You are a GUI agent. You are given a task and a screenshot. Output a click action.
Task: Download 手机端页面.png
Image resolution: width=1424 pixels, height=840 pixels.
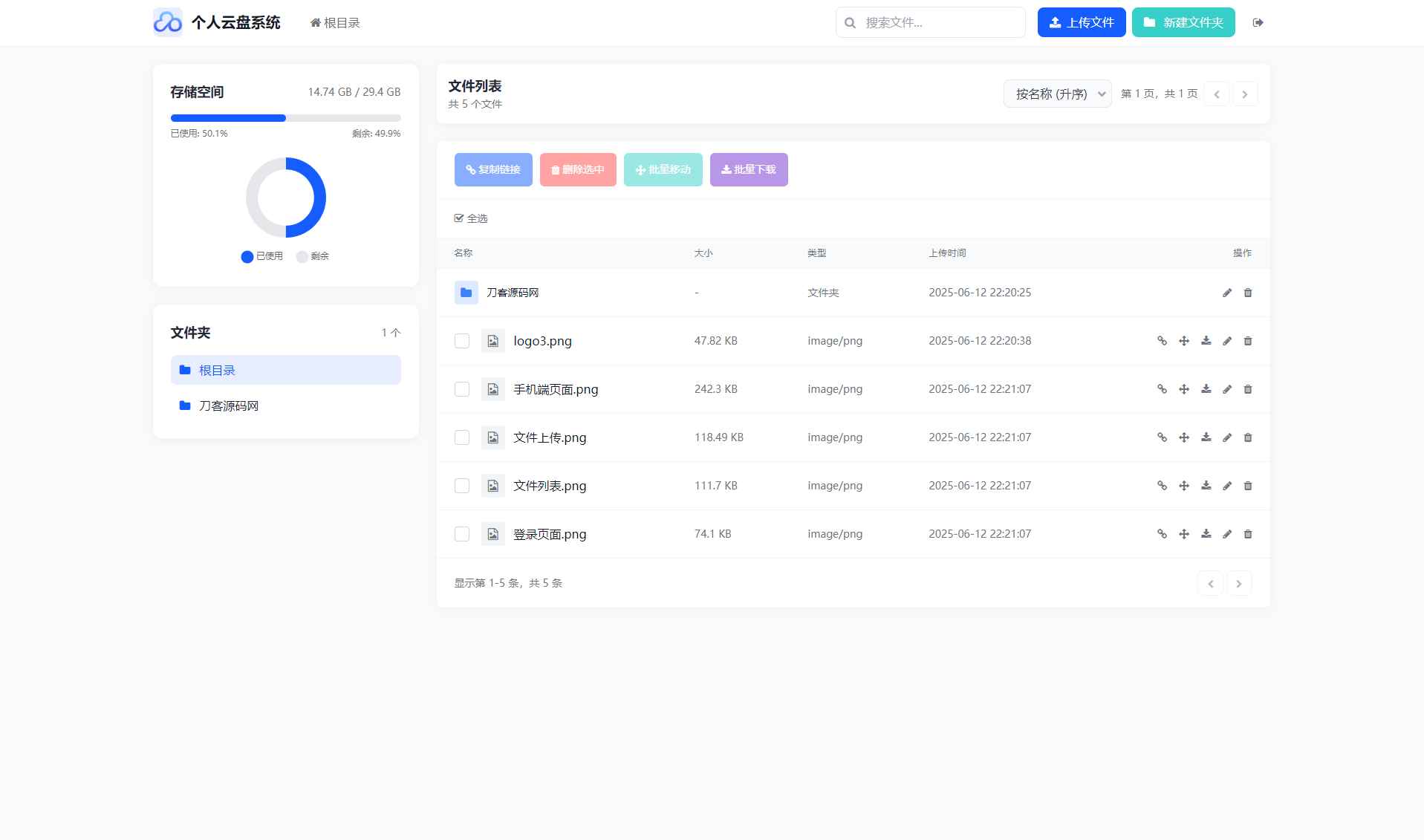click(1206, 388)
